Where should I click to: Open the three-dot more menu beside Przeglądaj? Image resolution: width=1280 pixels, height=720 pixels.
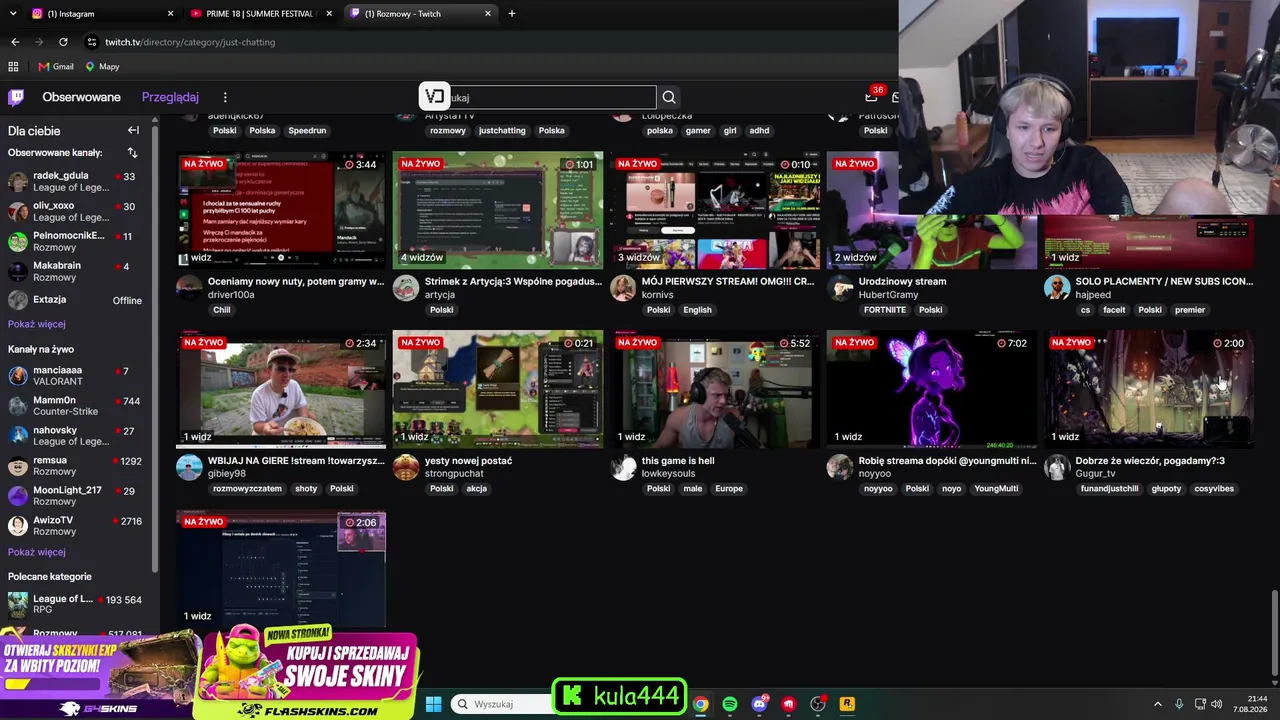pyautogui.click(x=225, y=97)
